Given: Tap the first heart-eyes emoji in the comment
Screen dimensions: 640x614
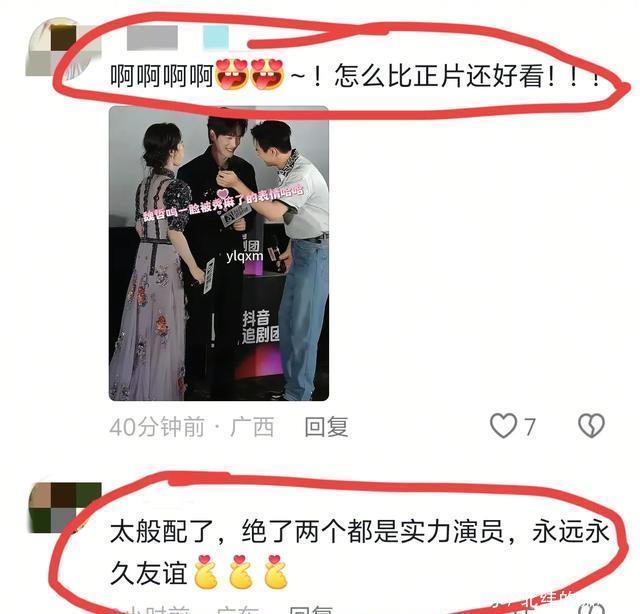Looking at the screenshot, I should point(231,75).
